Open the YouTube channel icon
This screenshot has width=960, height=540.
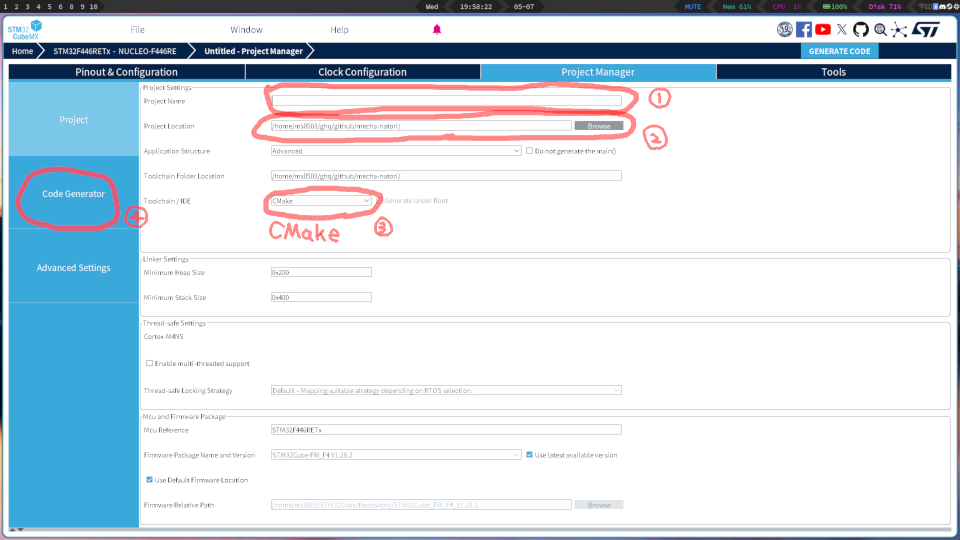pyautogui.click(x=823, y=30)
